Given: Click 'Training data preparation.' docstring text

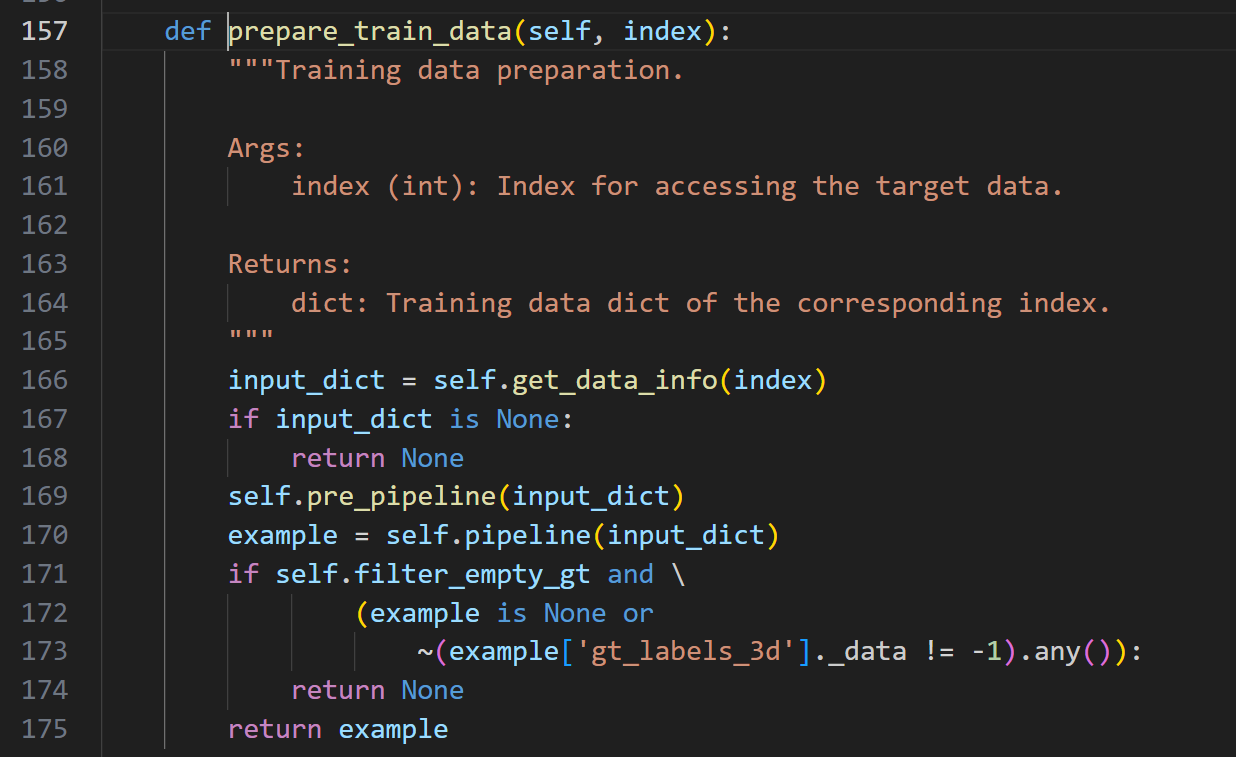Looking at the screenshot, I should 480,70.
